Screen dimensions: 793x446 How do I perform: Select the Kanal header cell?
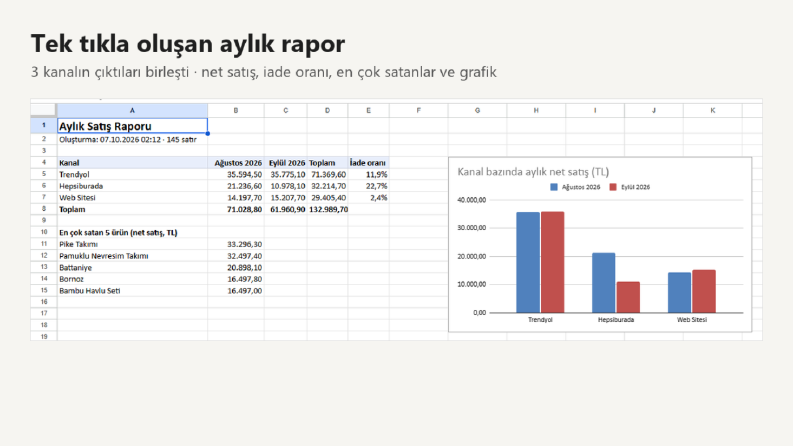pos(132,162)
